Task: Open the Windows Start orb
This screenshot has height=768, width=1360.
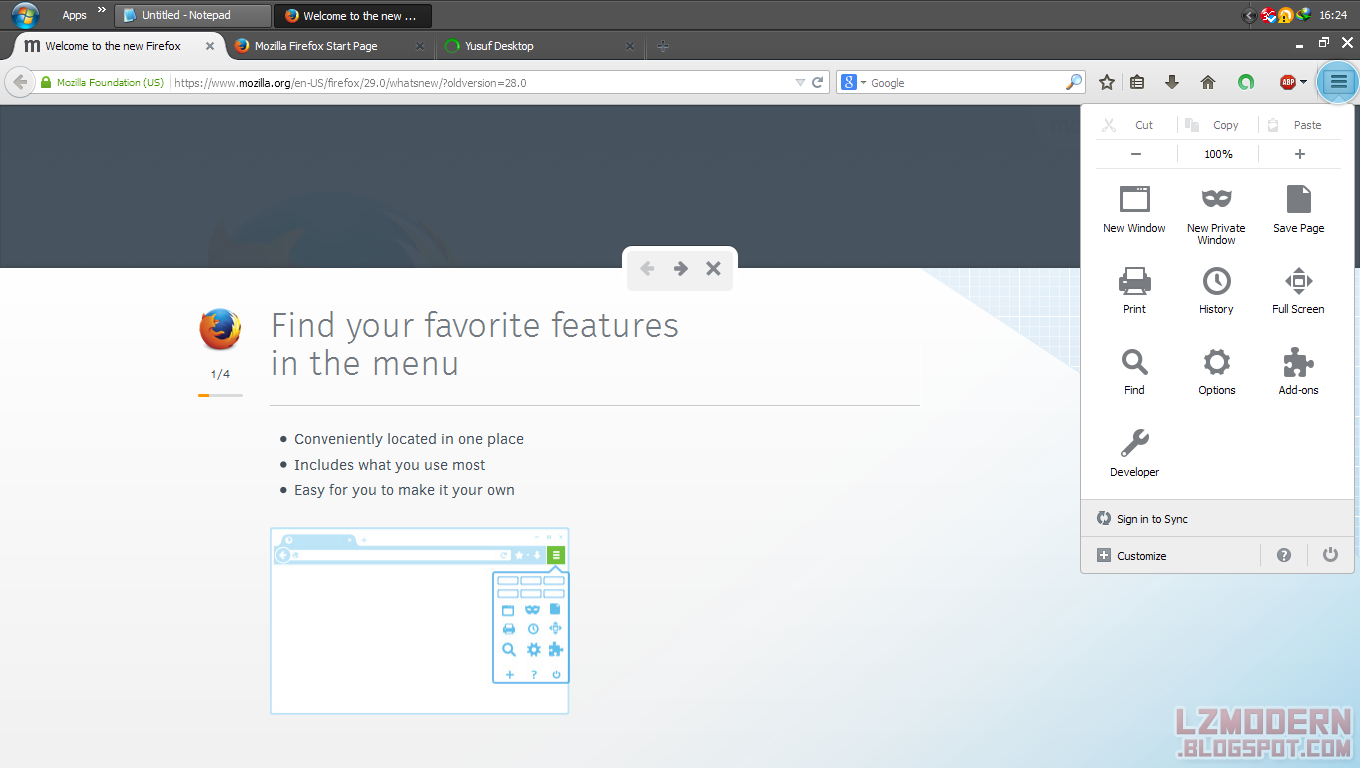Action: point(26,14)
